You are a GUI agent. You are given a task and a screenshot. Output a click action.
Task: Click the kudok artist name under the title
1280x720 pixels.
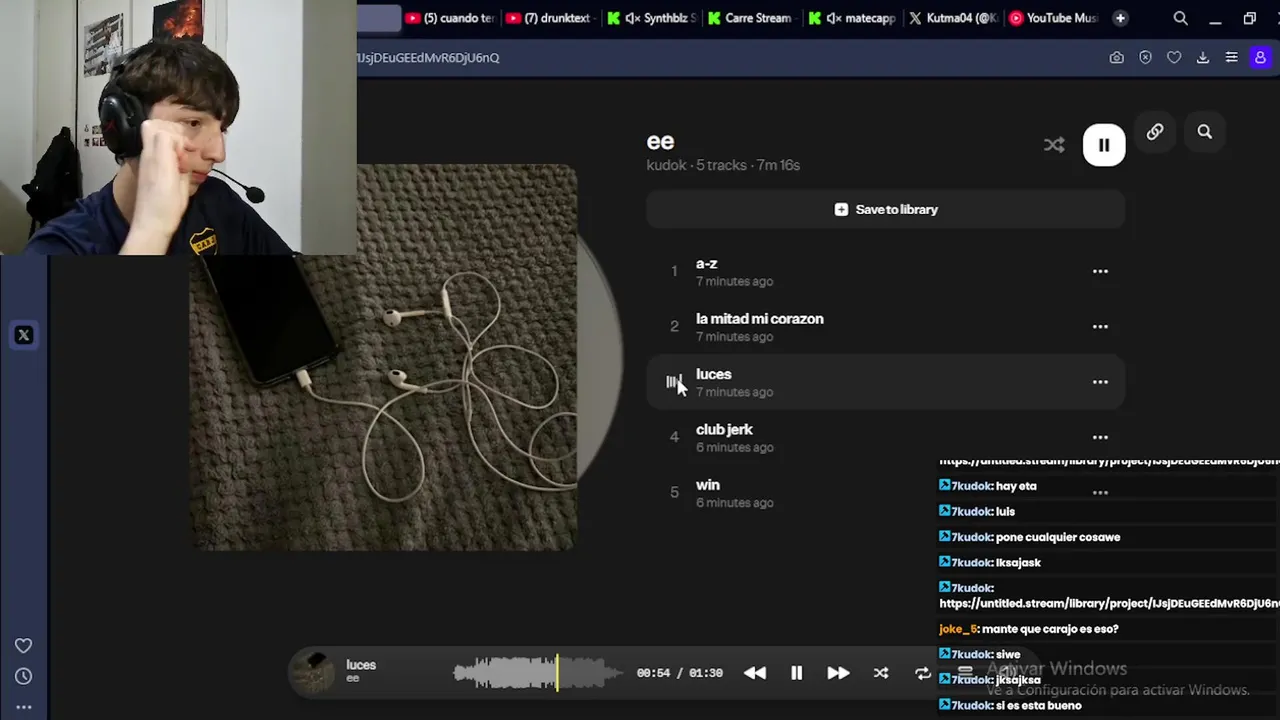pos(666,165)
